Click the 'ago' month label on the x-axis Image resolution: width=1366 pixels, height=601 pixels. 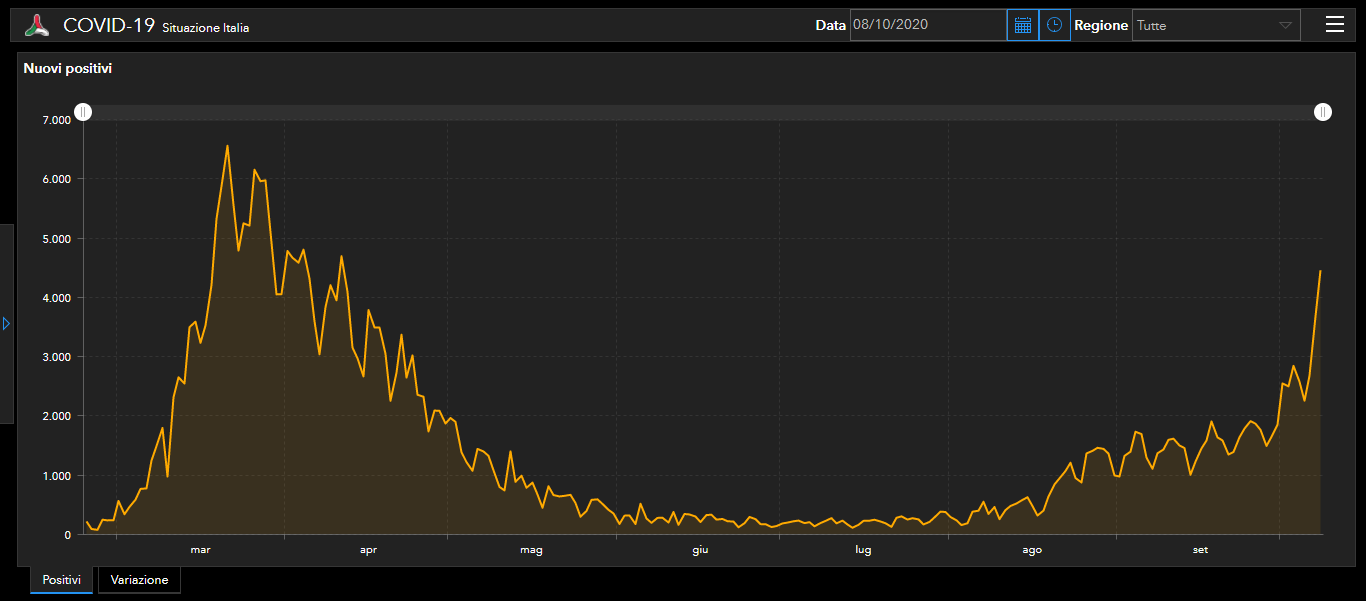1032,550
